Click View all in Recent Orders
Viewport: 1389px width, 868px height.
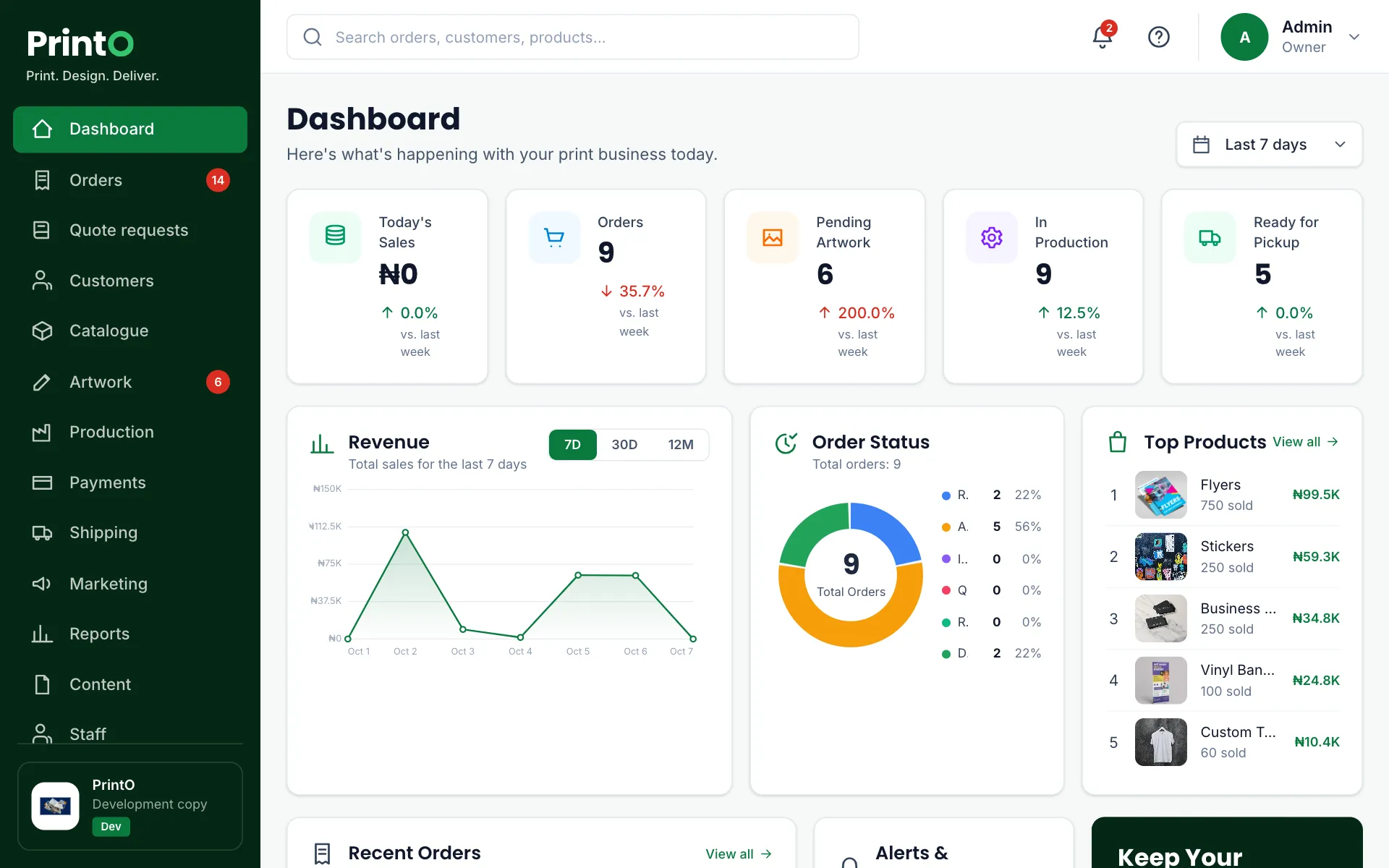739,854
